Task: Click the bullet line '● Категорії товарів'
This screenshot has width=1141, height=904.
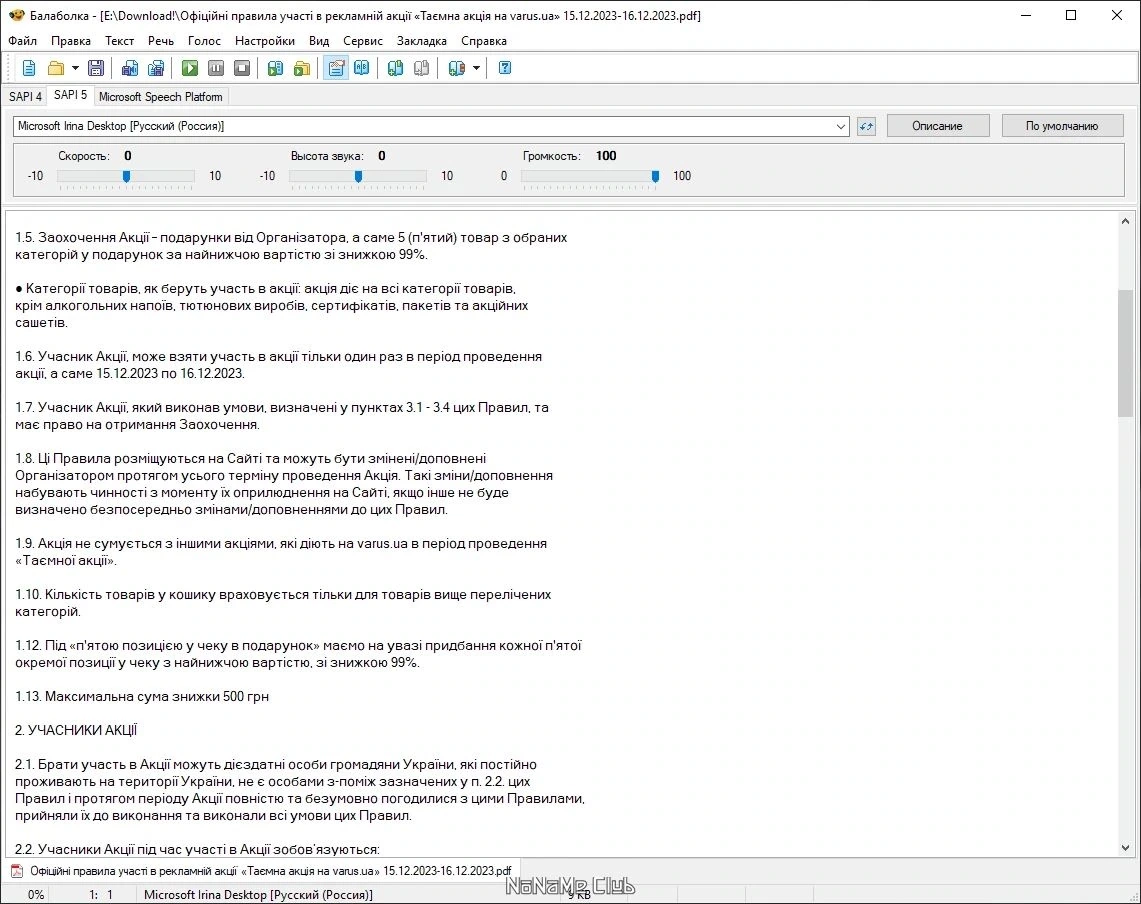Action: point(266,289)
